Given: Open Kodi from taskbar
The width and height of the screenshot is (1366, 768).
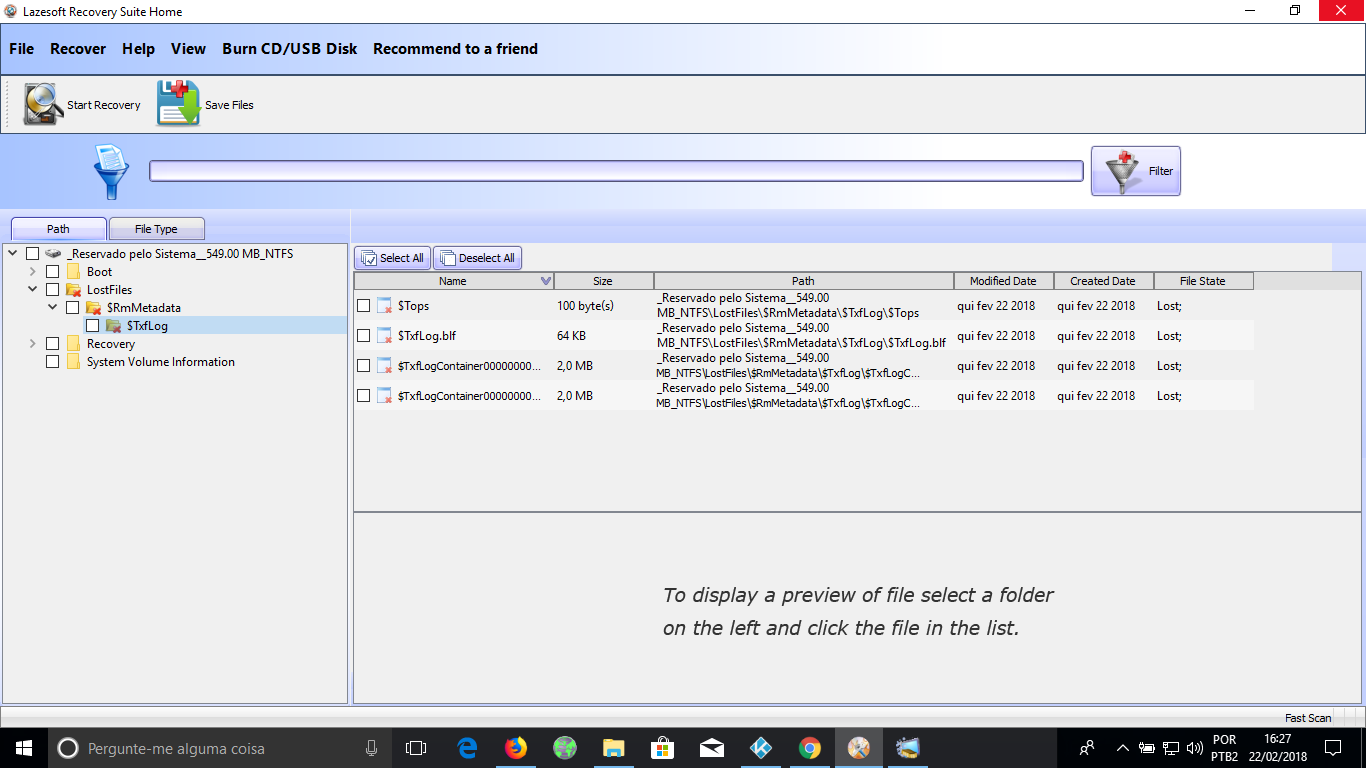Looking at the screenshot, I should pos(761,748).
